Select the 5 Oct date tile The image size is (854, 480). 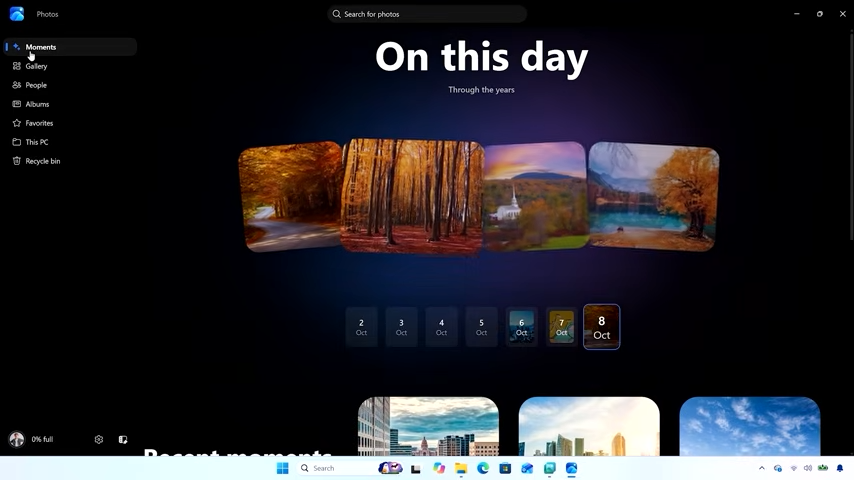pyautogui.click(x=481, y=327)
